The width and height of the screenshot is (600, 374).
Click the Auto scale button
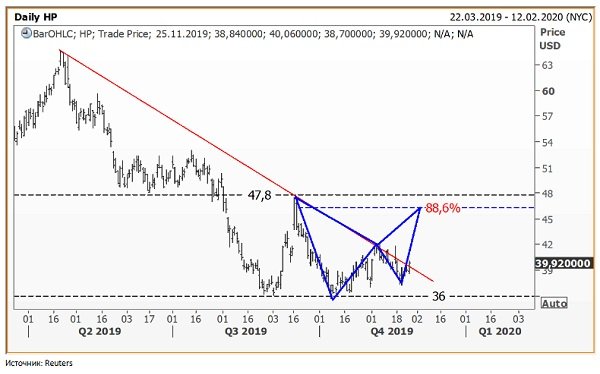(554, 304)
